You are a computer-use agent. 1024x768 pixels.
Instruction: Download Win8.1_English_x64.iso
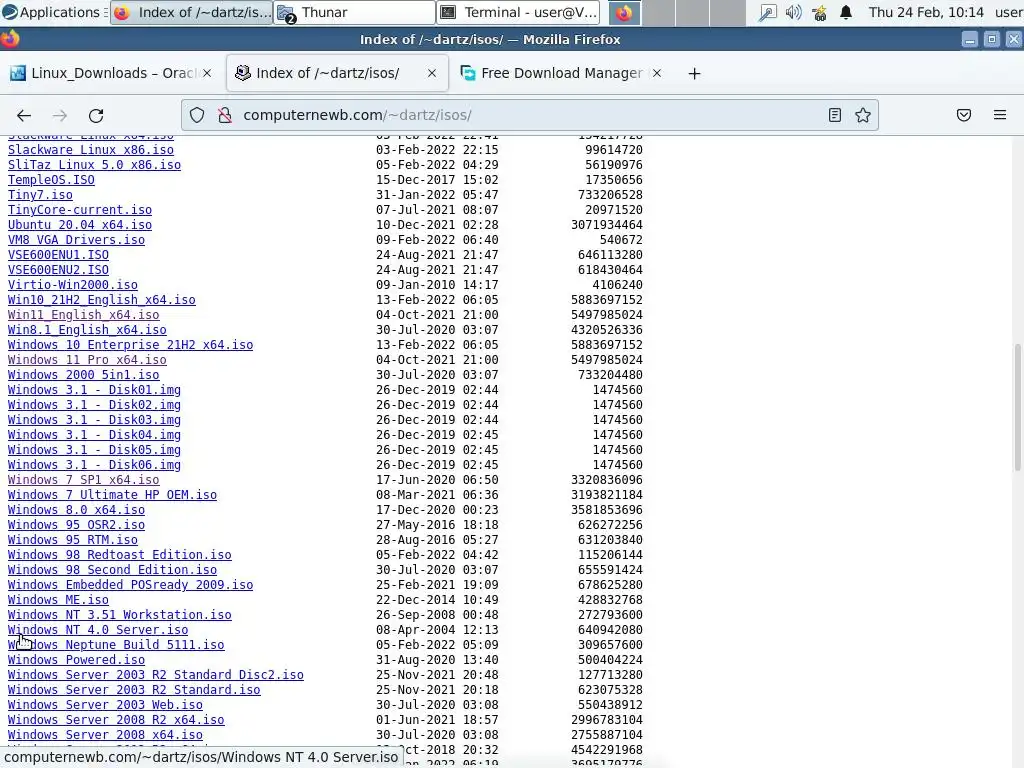[x=87, y=330]
